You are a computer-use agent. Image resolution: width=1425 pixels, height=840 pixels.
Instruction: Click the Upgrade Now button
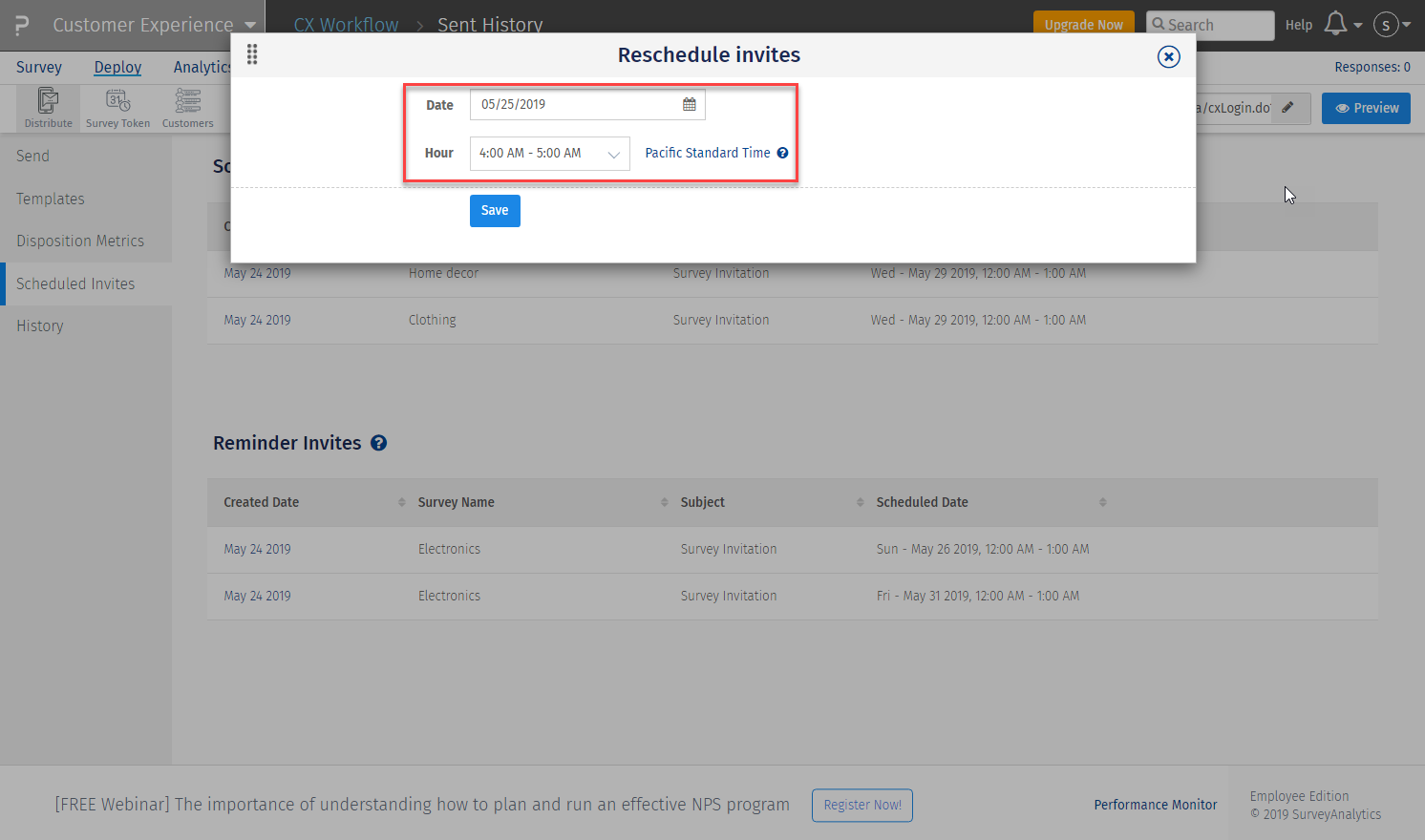pos(1084,25)
